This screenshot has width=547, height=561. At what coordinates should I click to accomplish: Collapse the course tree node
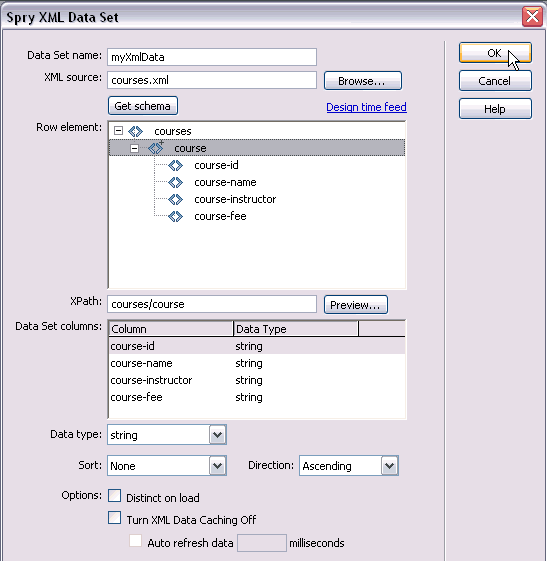(x=135, y=148)
